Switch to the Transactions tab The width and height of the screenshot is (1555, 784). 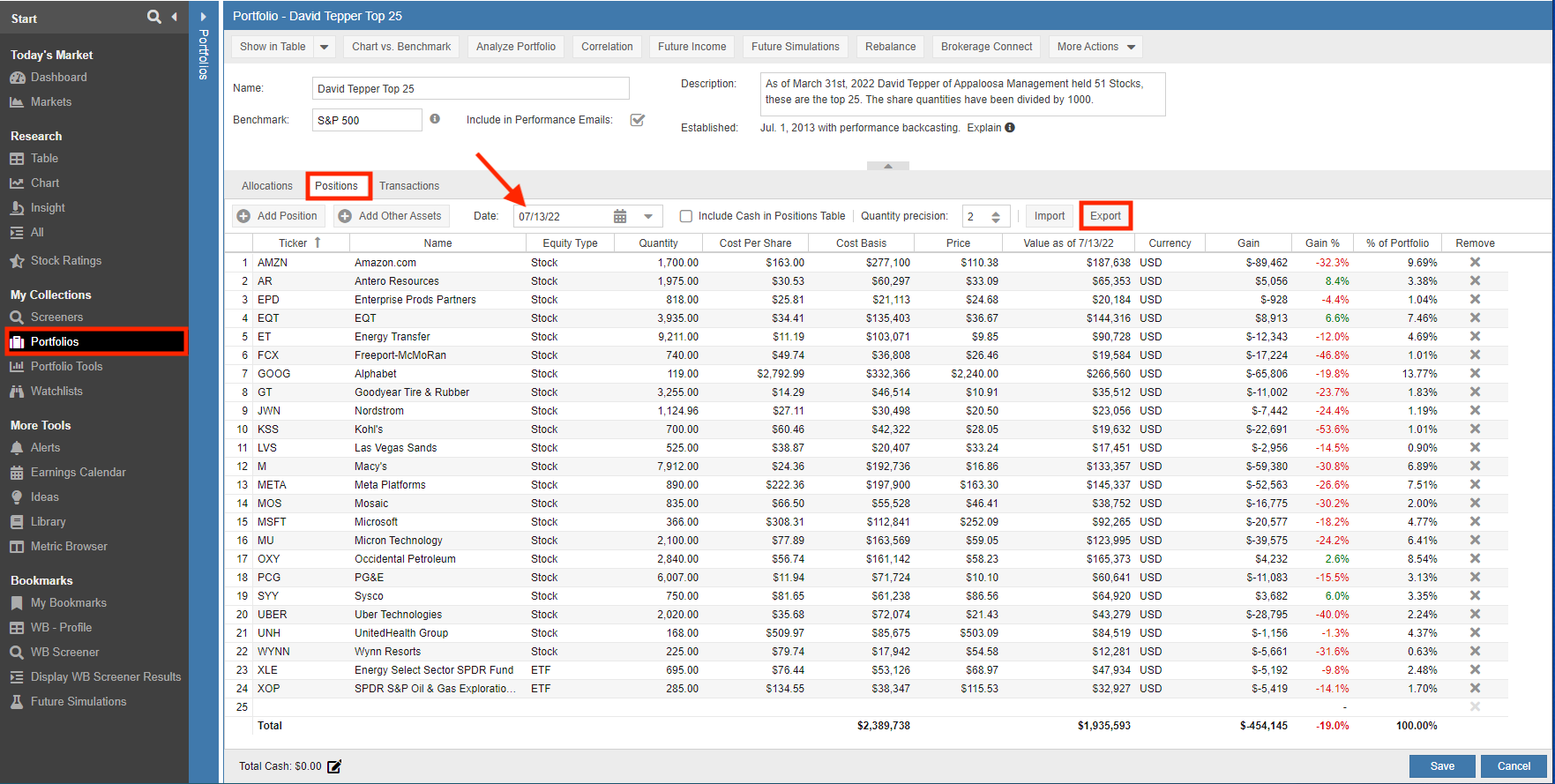409,186
